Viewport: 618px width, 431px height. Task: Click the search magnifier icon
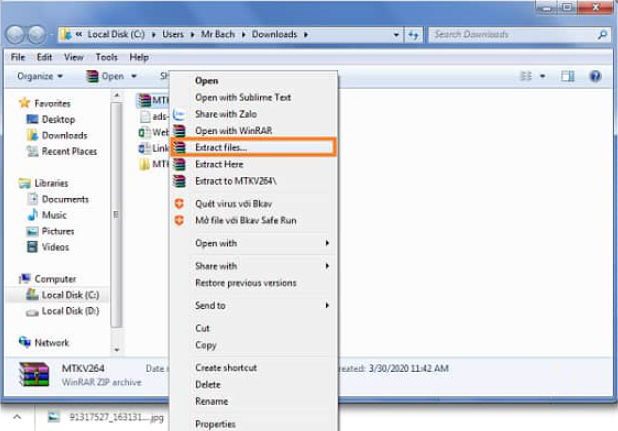tap(601, 35)
